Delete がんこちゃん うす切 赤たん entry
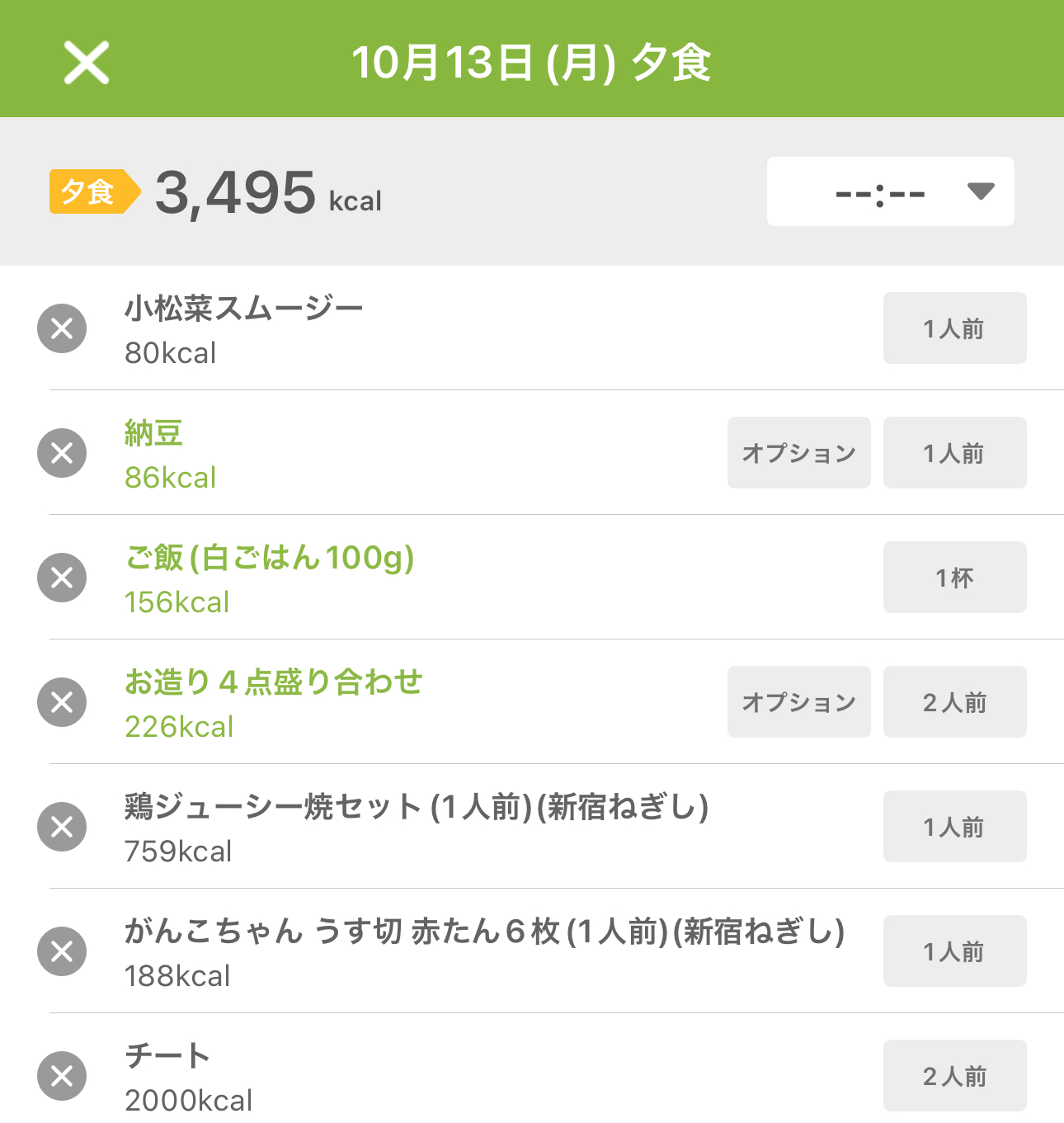This screenshot has width=1064, height=1123. click(62, 951)
